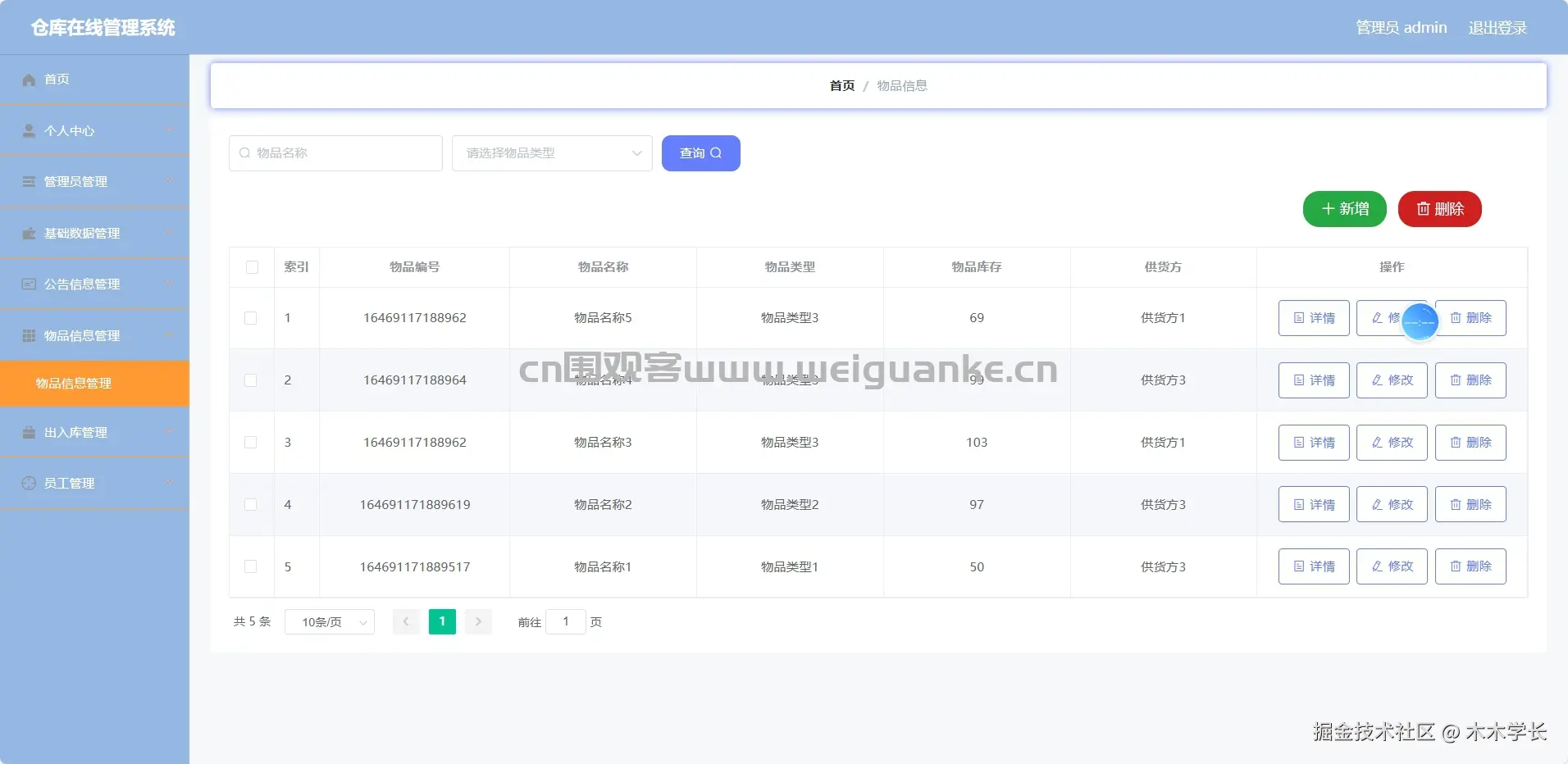Expand 出入库管理 using its chevron
The image size is (1568, 764).
point(170,431)
